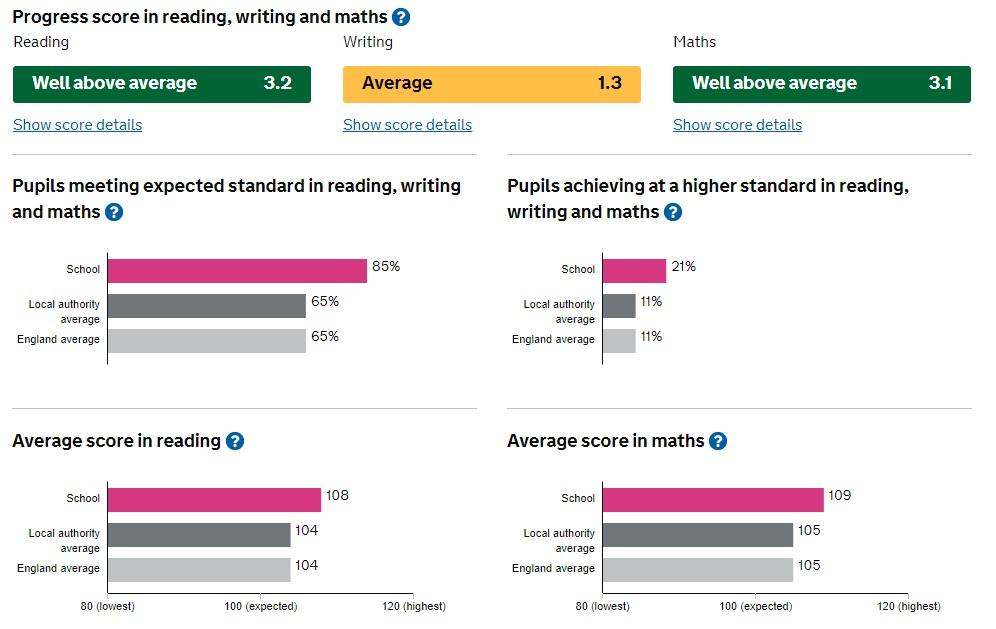Click the Maths well above average 3.1 banner
The image size is (996, 629).
821,84
